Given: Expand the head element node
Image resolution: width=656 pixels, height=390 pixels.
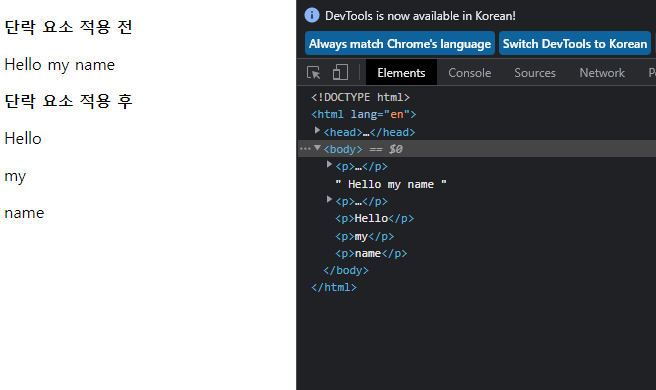Looking at the screenshot, I should click(317, 131).
